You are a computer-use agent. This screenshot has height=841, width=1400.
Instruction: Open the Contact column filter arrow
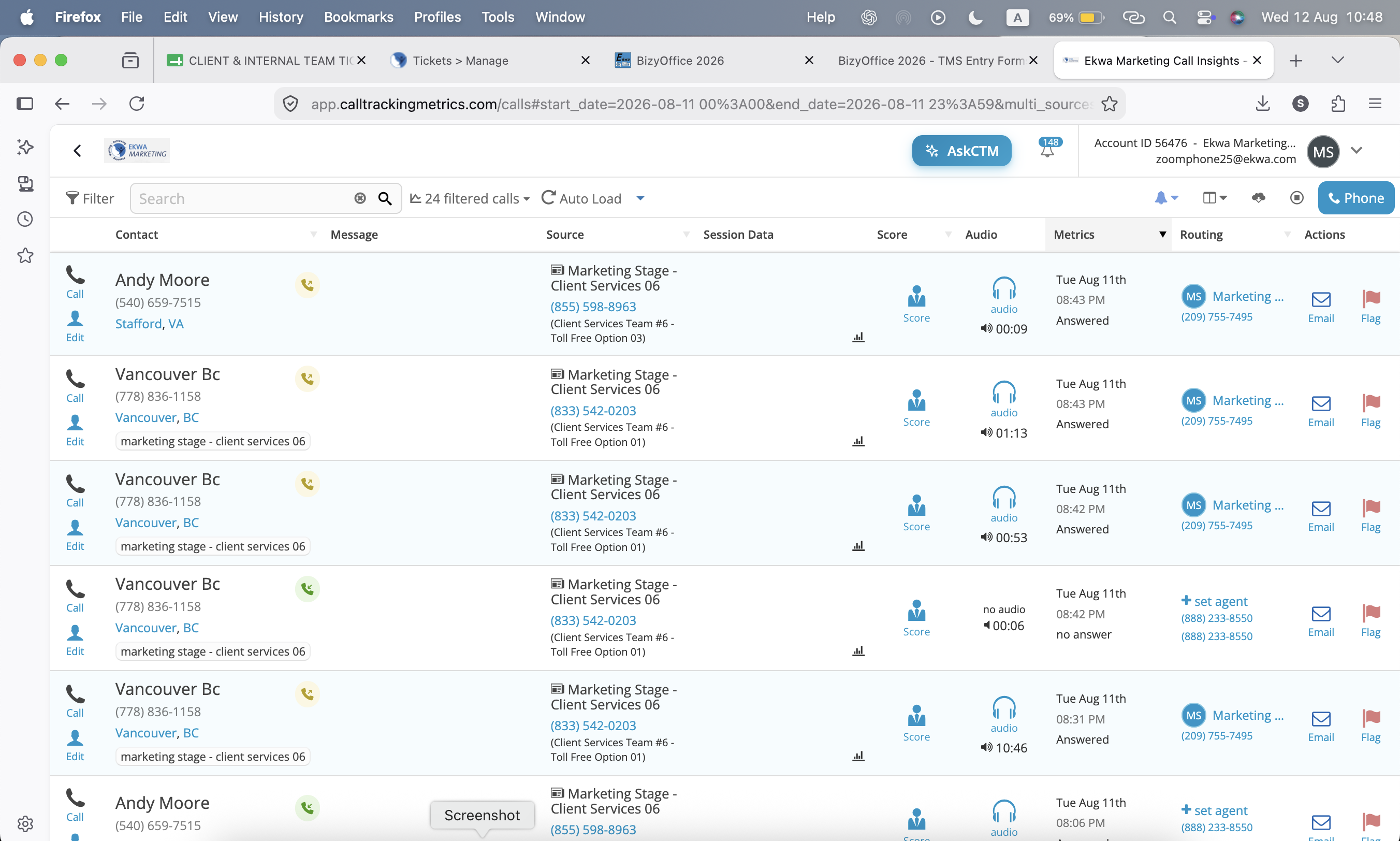pyautogui.click(x=313, y=235)
